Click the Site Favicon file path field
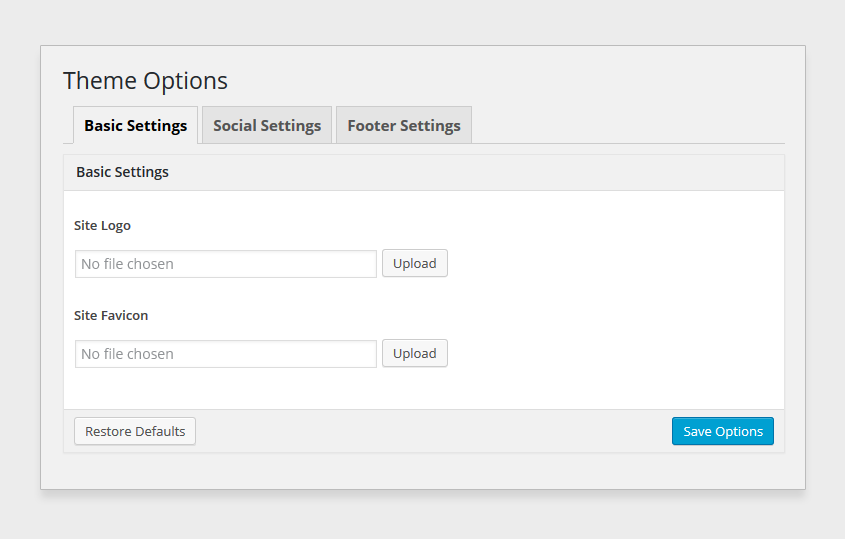The image size is (845, 539). 226,354
